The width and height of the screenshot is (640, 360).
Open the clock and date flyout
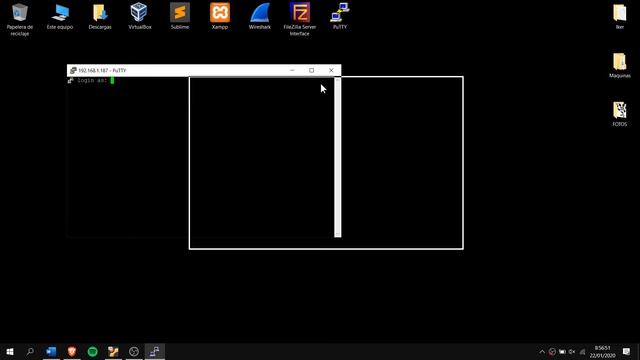602,352
